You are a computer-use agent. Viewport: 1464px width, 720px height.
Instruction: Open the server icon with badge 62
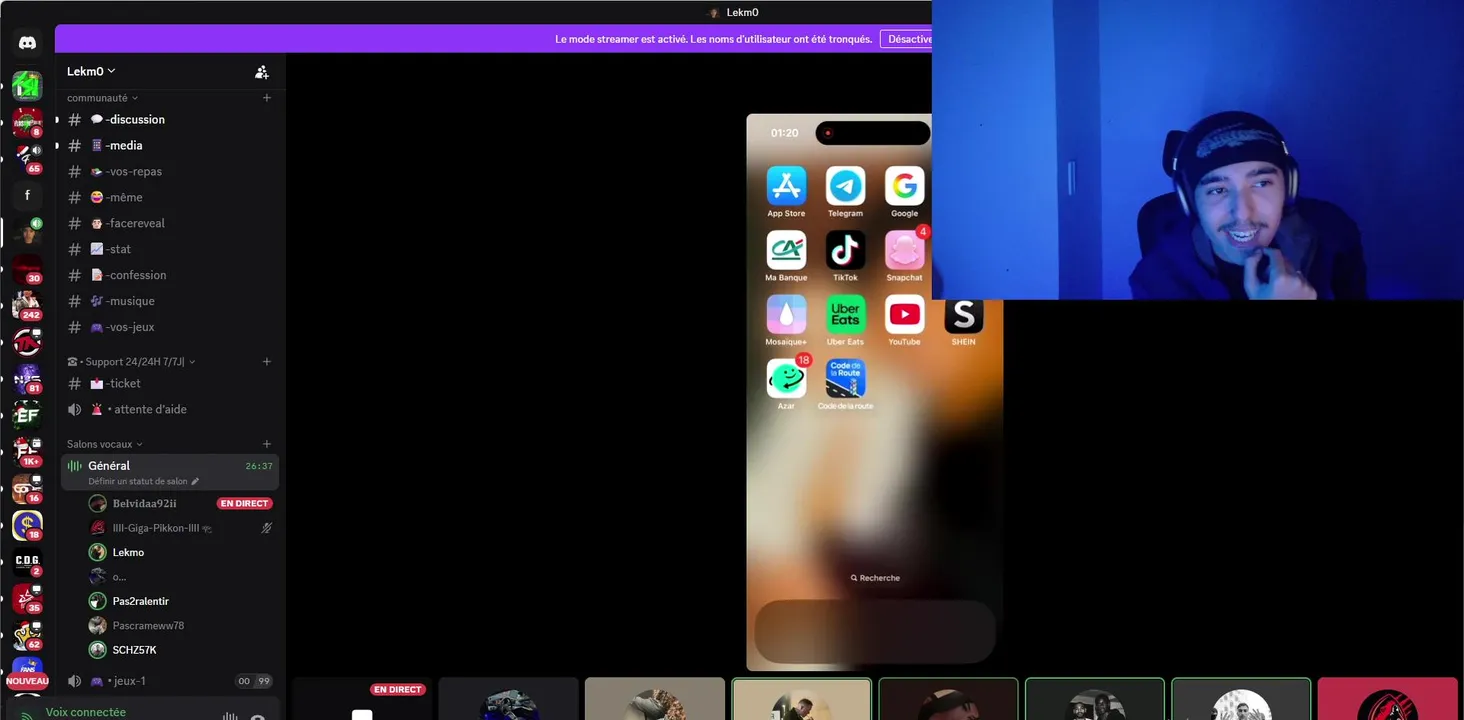click(x=27, y=635)
